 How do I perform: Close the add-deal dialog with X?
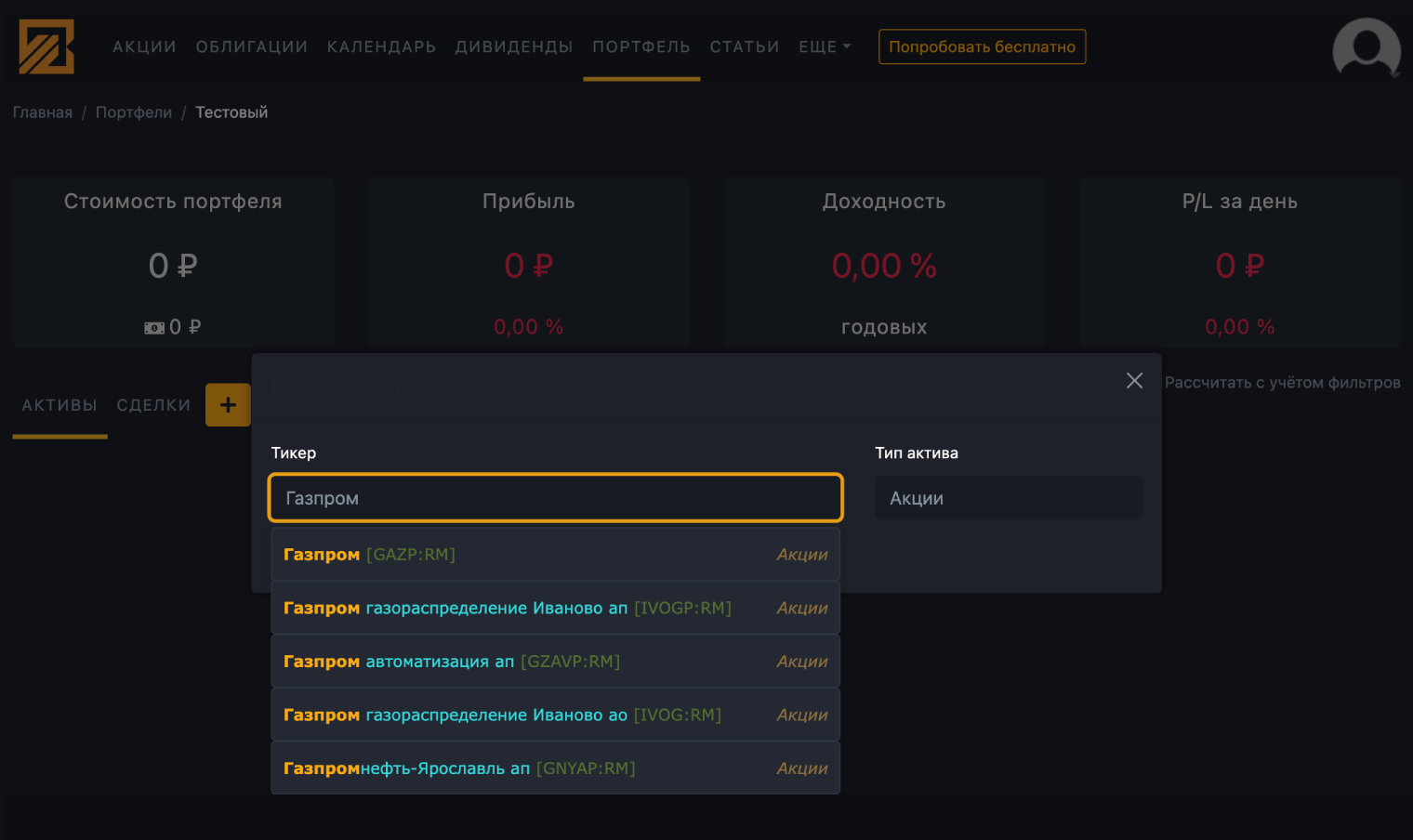pyautogui.click(x=1134, y=381)
